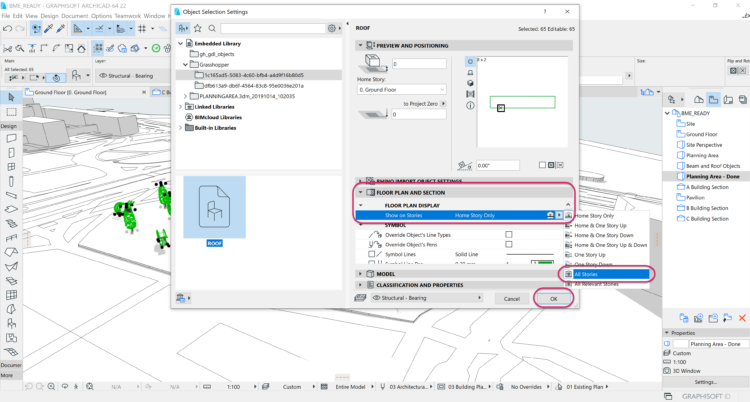Expand the Model panel section

(x=361, y=273)
